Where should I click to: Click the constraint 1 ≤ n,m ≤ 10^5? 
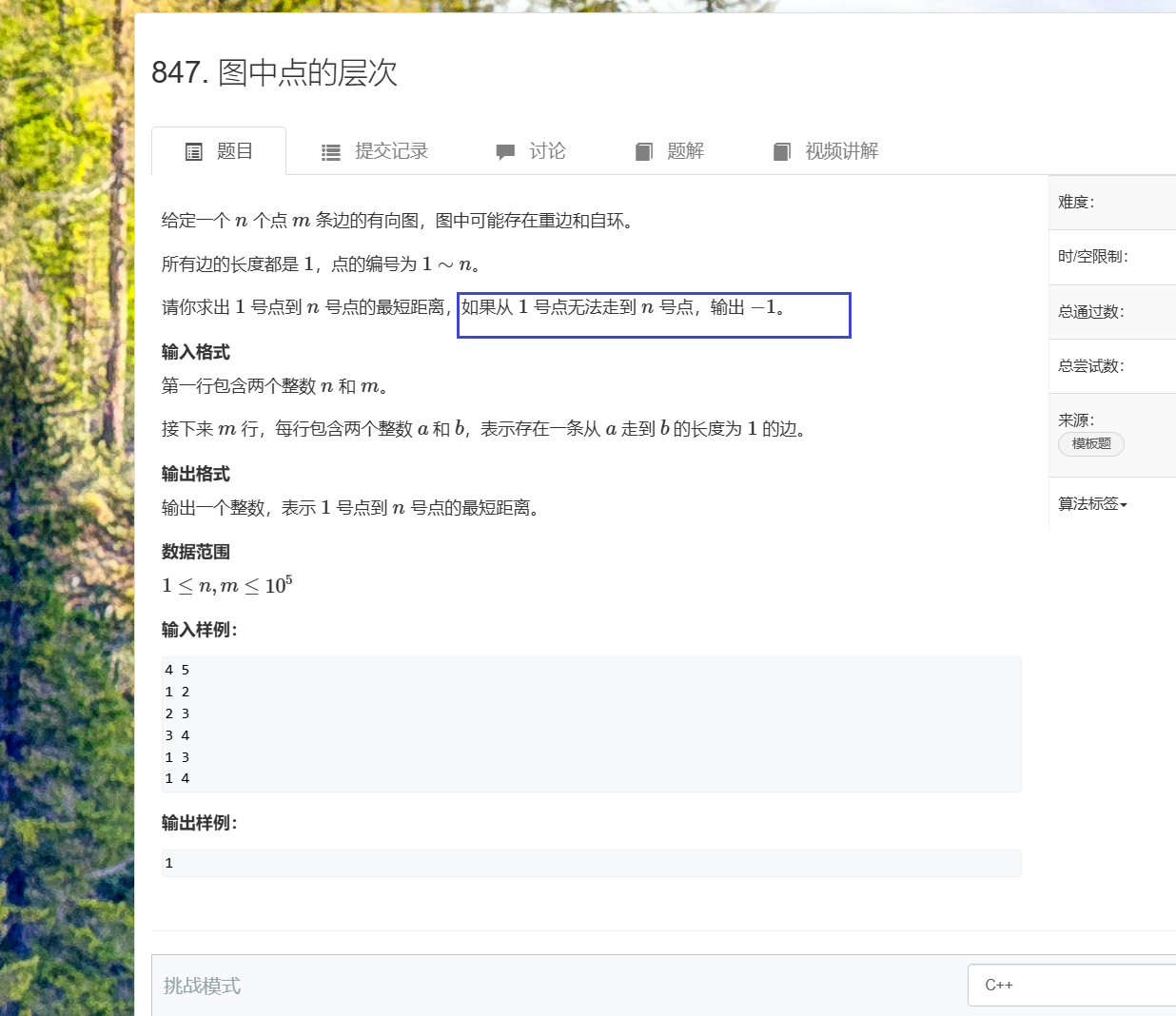226,585
